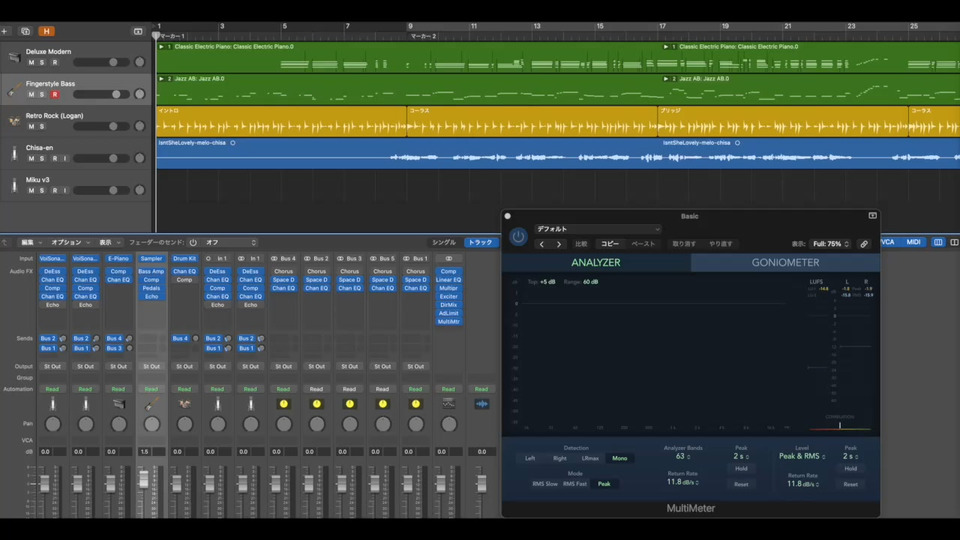Switch to the Goniometer tab
The width and height of the screenshot is (960, 540).
tap(785, 263)
